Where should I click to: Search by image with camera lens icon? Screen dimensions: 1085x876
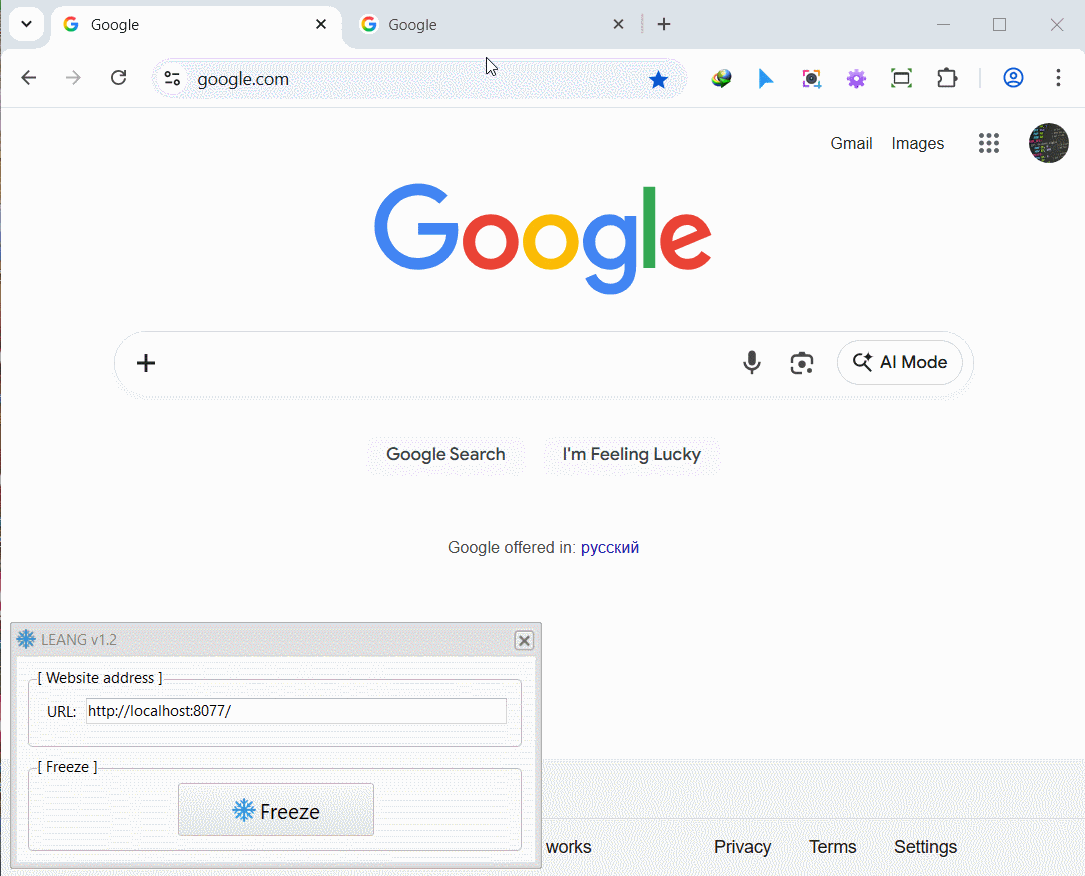point(801,363)
